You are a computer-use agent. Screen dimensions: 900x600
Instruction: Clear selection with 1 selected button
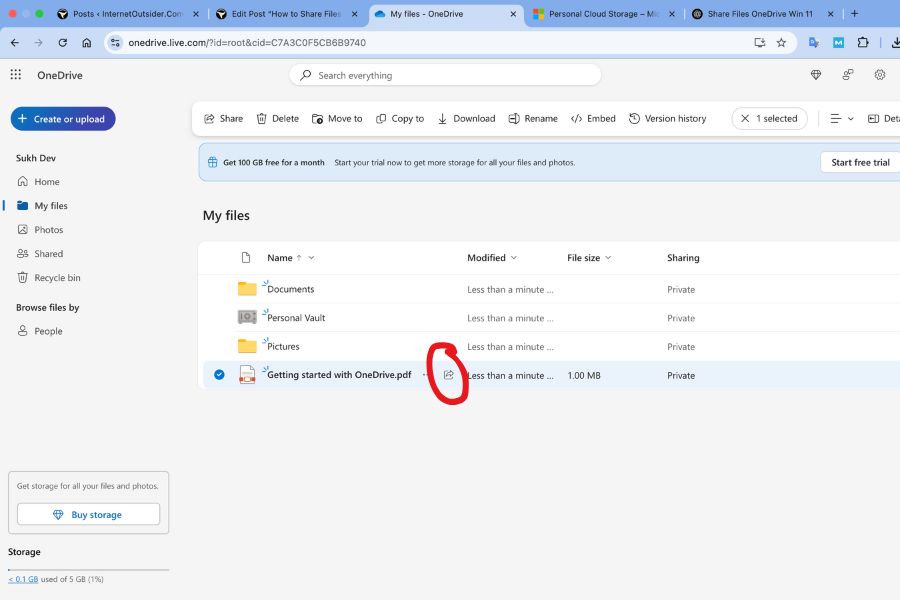pyautogui.click(x=769, y=118)
